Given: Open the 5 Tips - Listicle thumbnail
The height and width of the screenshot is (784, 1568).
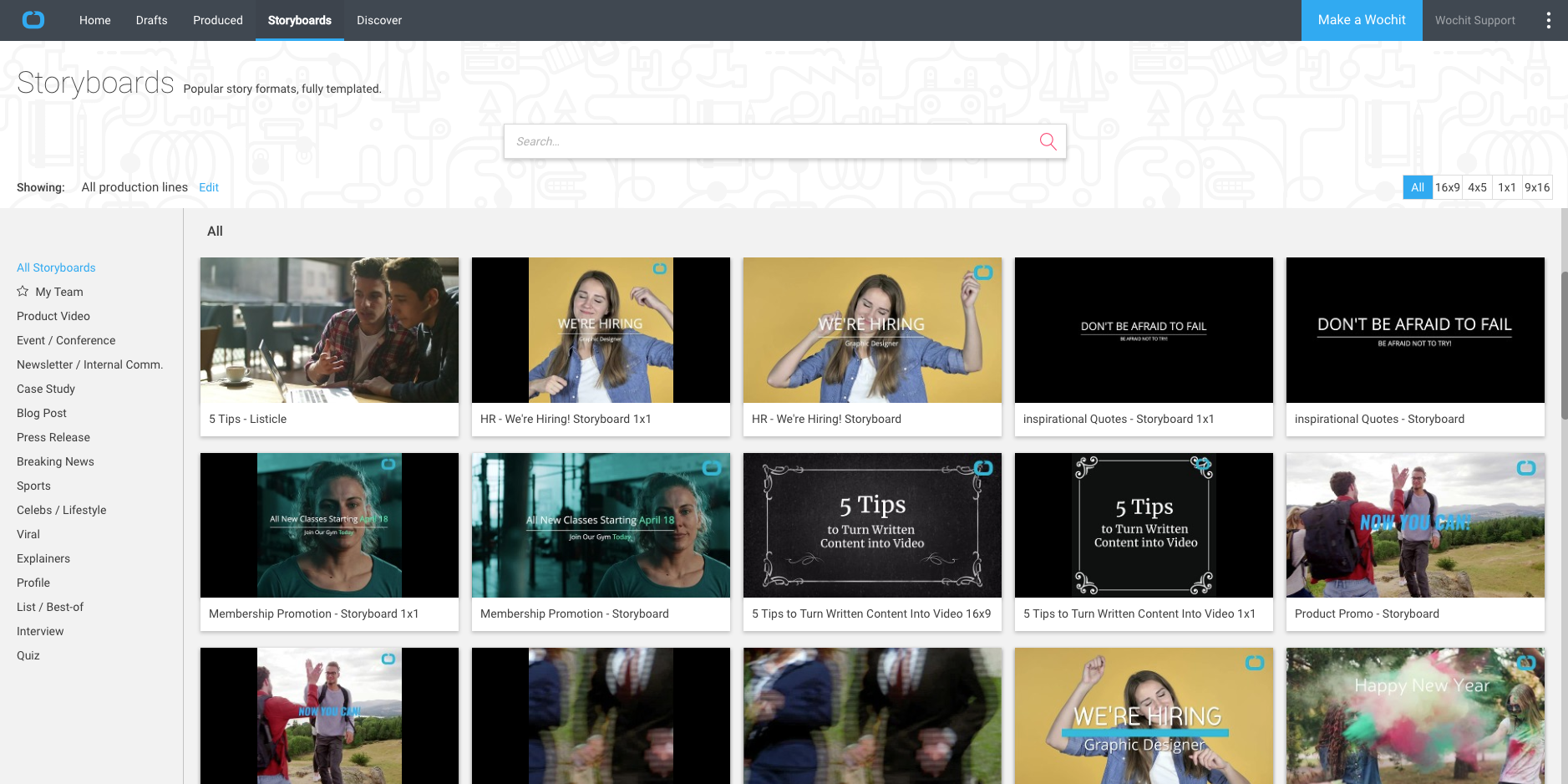Looking at the screenshot, I should coord(329,330).
